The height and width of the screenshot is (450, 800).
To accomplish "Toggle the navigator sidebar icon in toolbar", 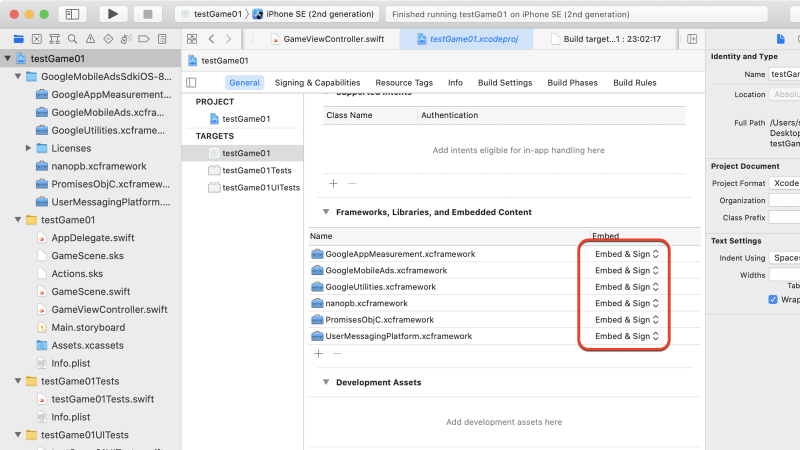I will pyautogui.click(x=72, y=14).
